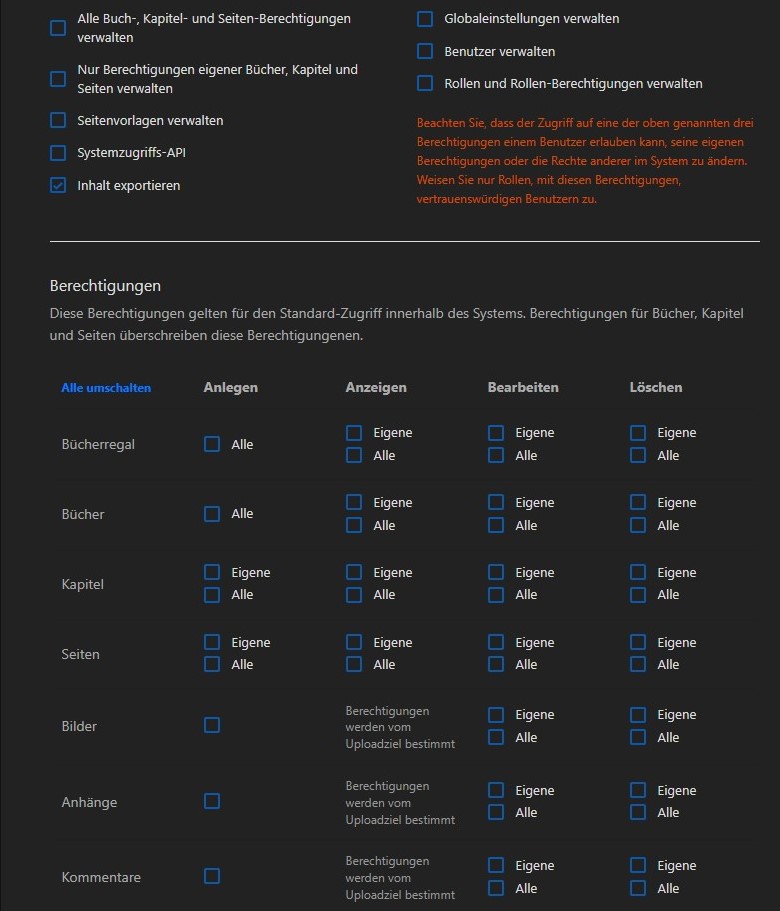The width and height of the screenshot is (780, 911).
Task: Enable Anlegen "Alle" for Bücherregal
Action: click(x=212, y=444)
